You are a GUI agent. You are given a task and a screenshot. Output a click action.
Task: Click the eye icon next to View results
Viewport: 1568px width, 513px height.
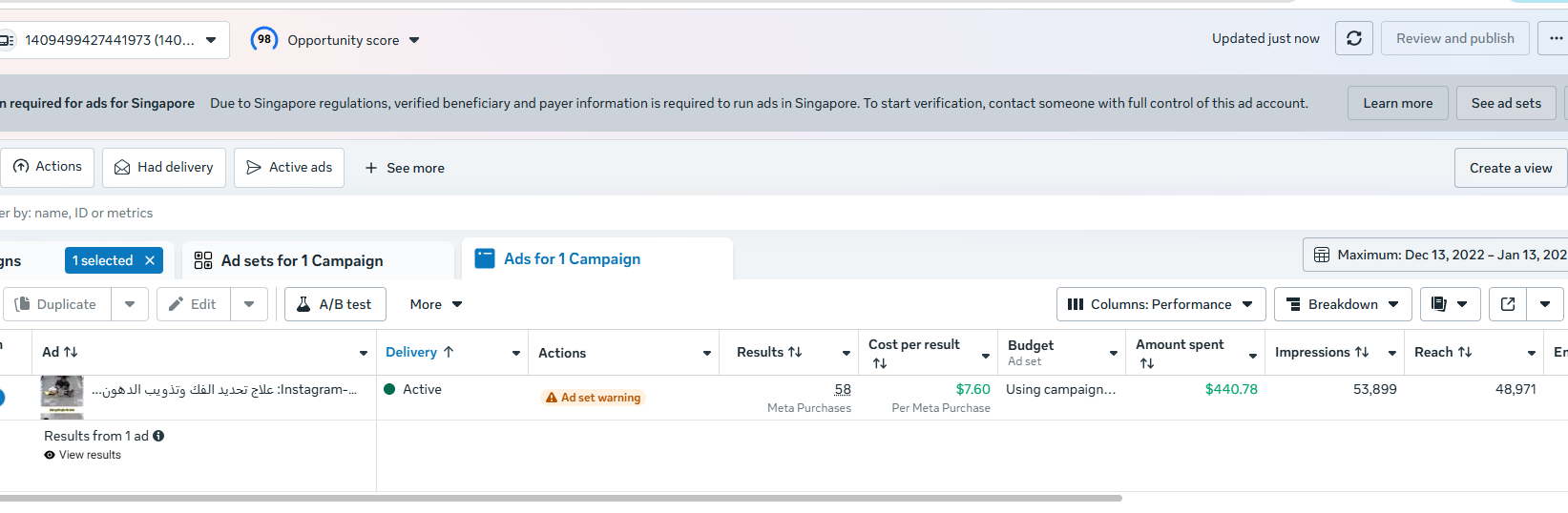click(50, 455)
